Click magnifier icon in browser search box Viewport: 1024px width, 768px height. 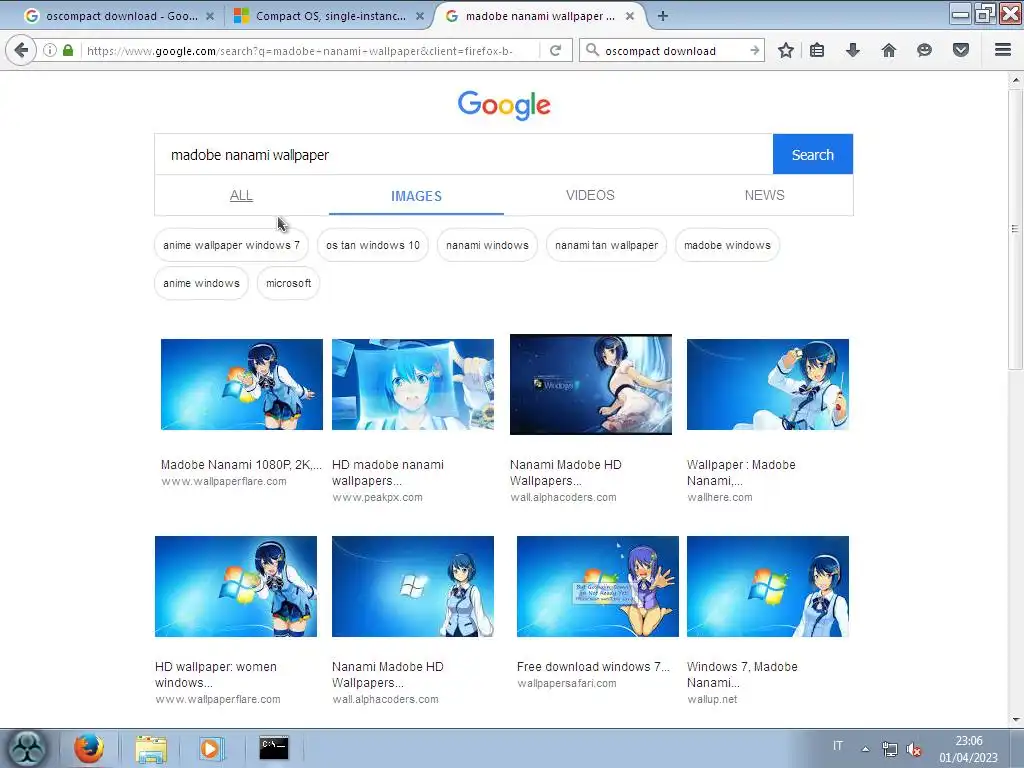592,50
